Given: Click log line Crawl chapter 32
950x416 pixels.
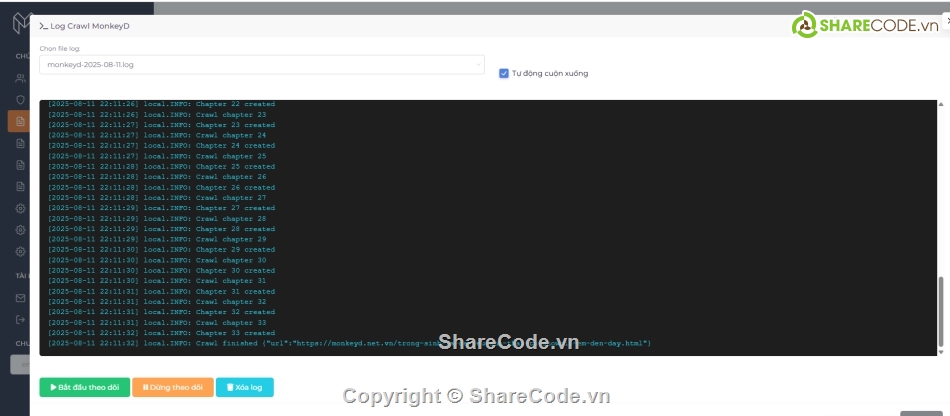Looking at the screenshot, I should [x=157, y=302].
